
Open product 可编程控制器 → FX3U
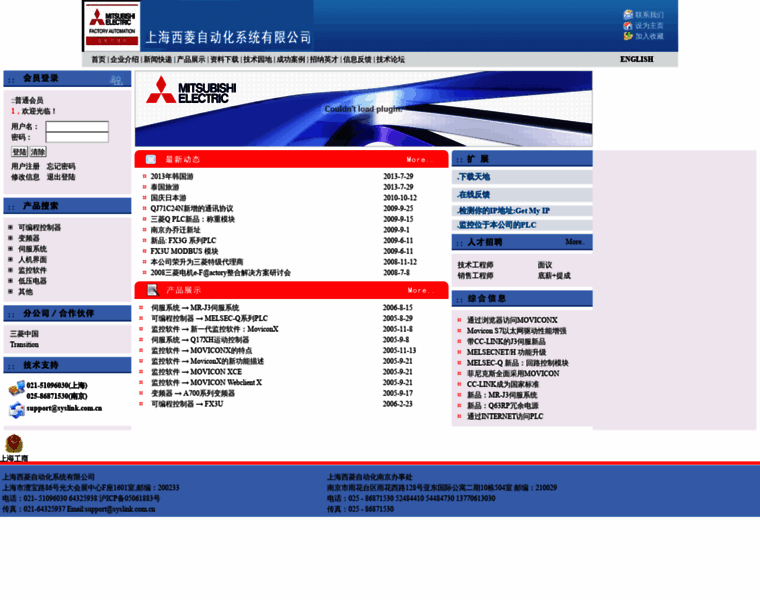[187, 404]
